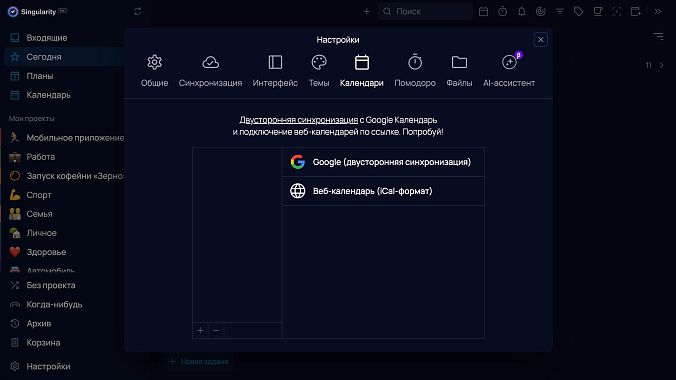Close the Настройки dialog
The width and height of the screenshot is (676, 380).
(x=540, y=40)
